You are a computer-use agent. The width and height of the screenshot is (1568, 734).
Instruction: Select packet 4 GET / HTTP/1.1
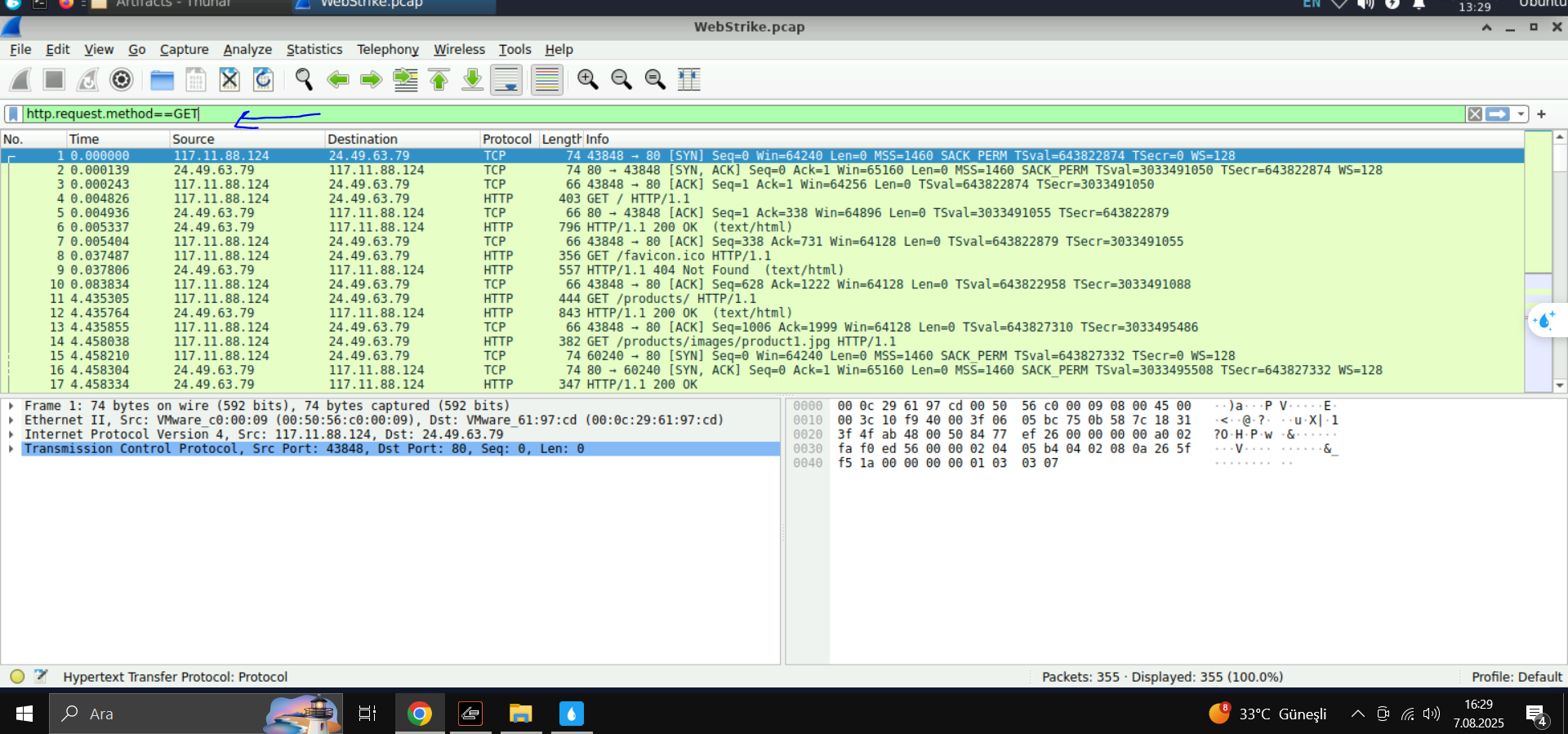[763, 198]
